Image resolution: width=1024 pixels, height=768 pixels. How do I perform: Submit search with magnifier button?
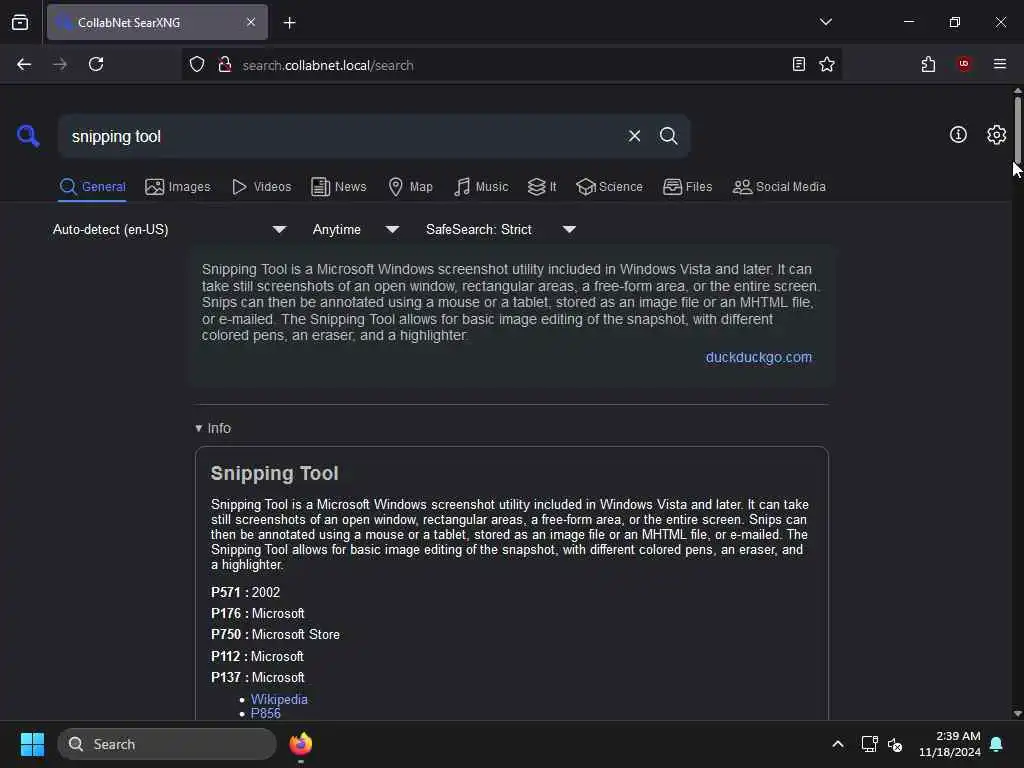coord(668,136)
